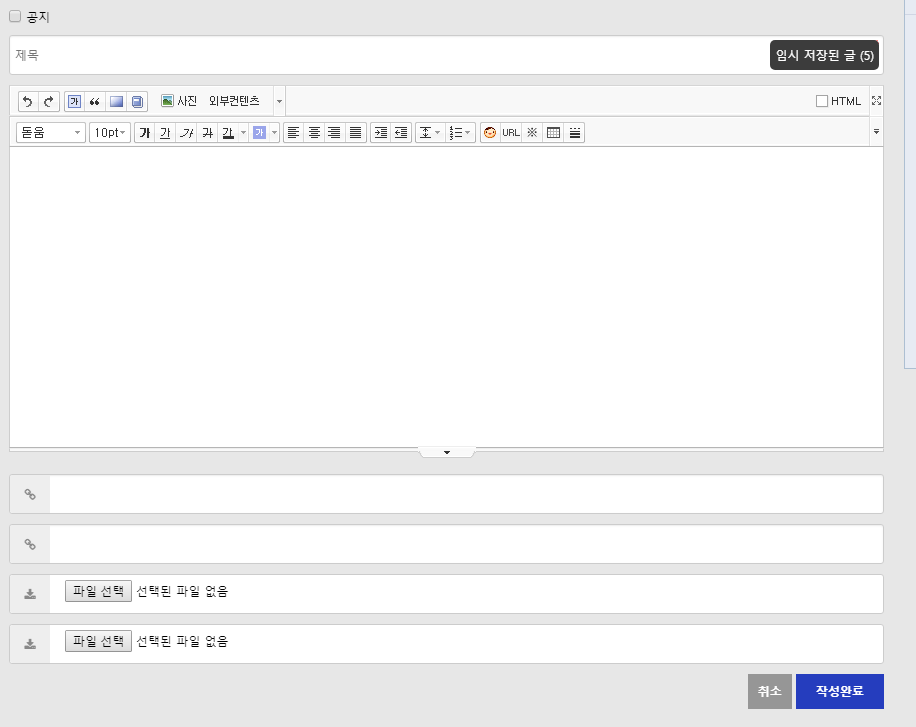Click the undo arrow icon

tap(27, 101)
